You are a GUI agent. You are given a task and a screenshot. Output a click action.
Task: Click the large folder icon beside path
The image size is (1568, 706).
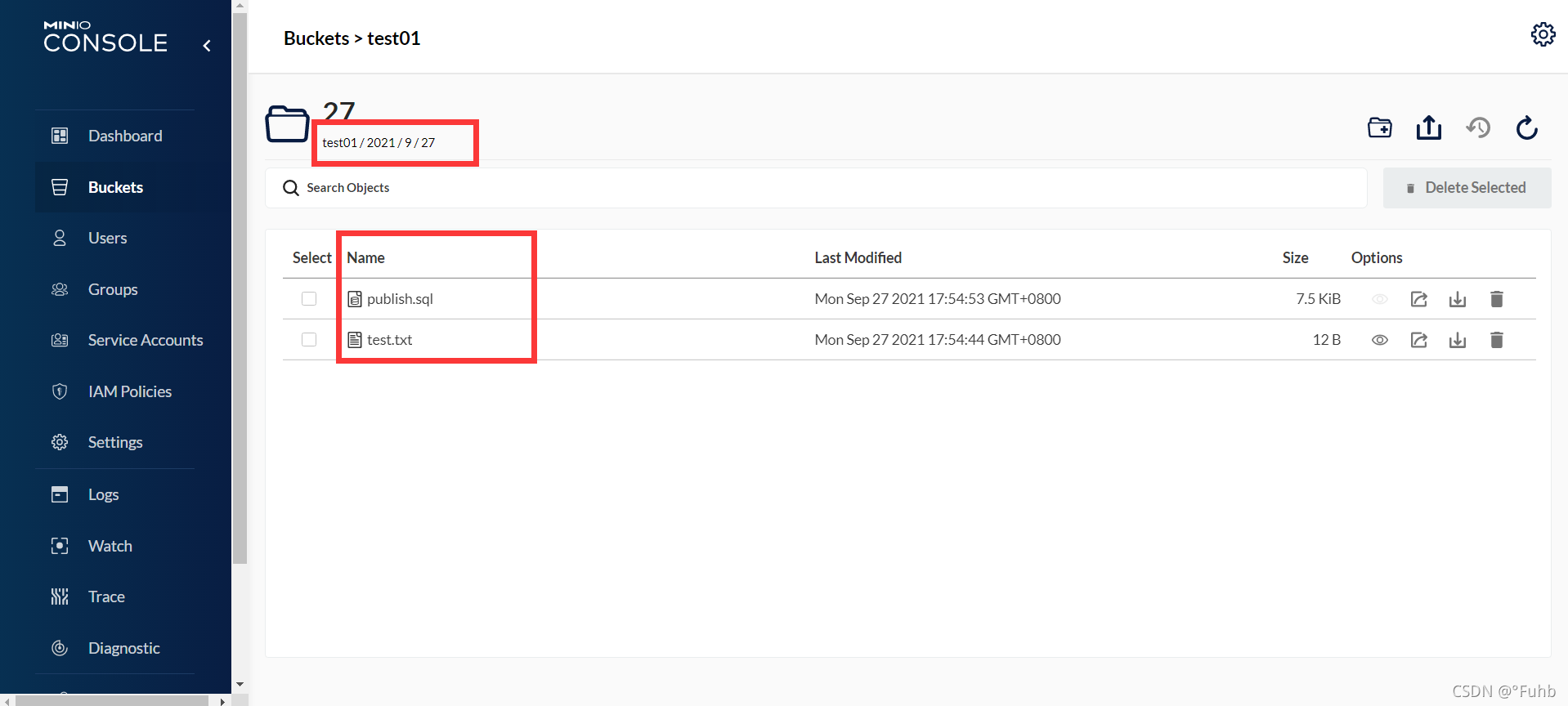288,124
